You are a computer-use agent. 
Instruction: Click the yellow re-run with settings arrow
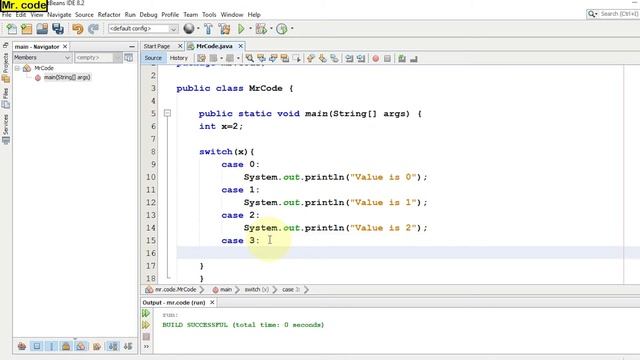[146, 325]
